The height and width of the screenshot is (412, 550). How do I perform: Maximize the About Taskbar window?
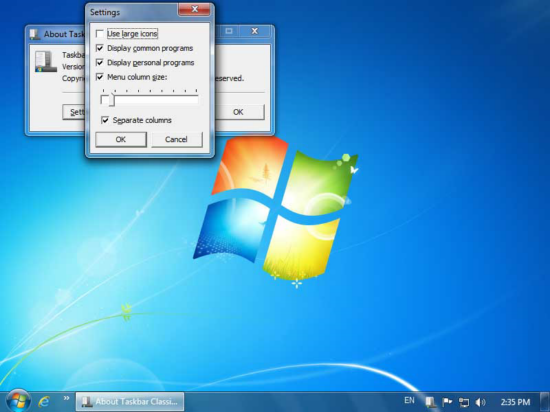228,31
